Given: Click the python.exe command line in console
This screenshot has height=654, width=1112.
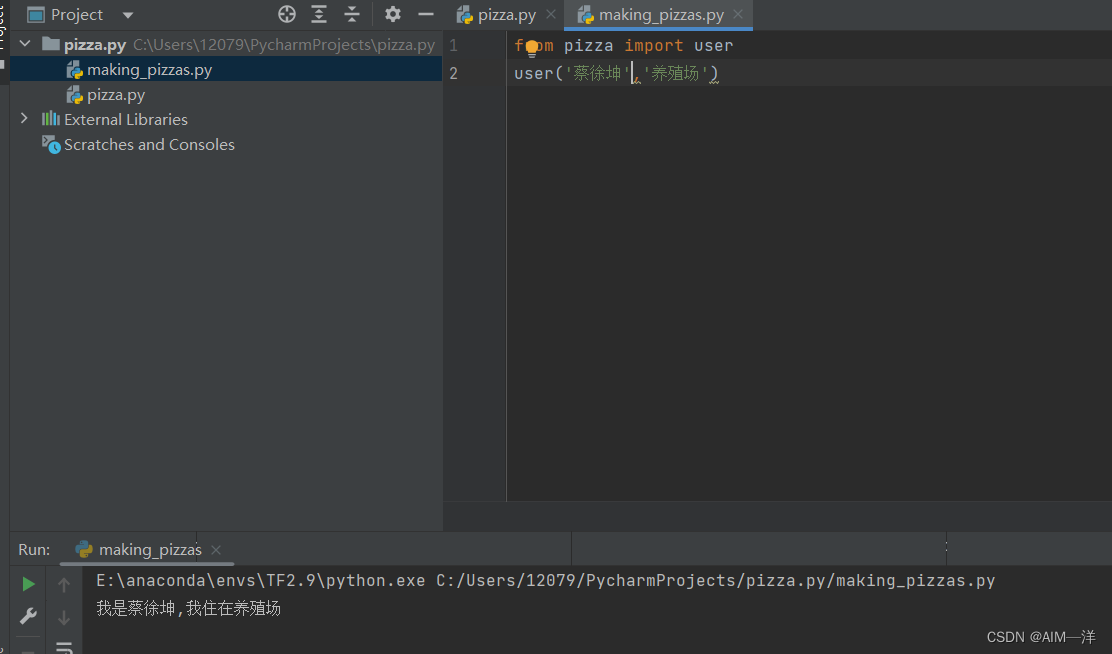Looking at the screenshot, I should click(x=545, y=581).
